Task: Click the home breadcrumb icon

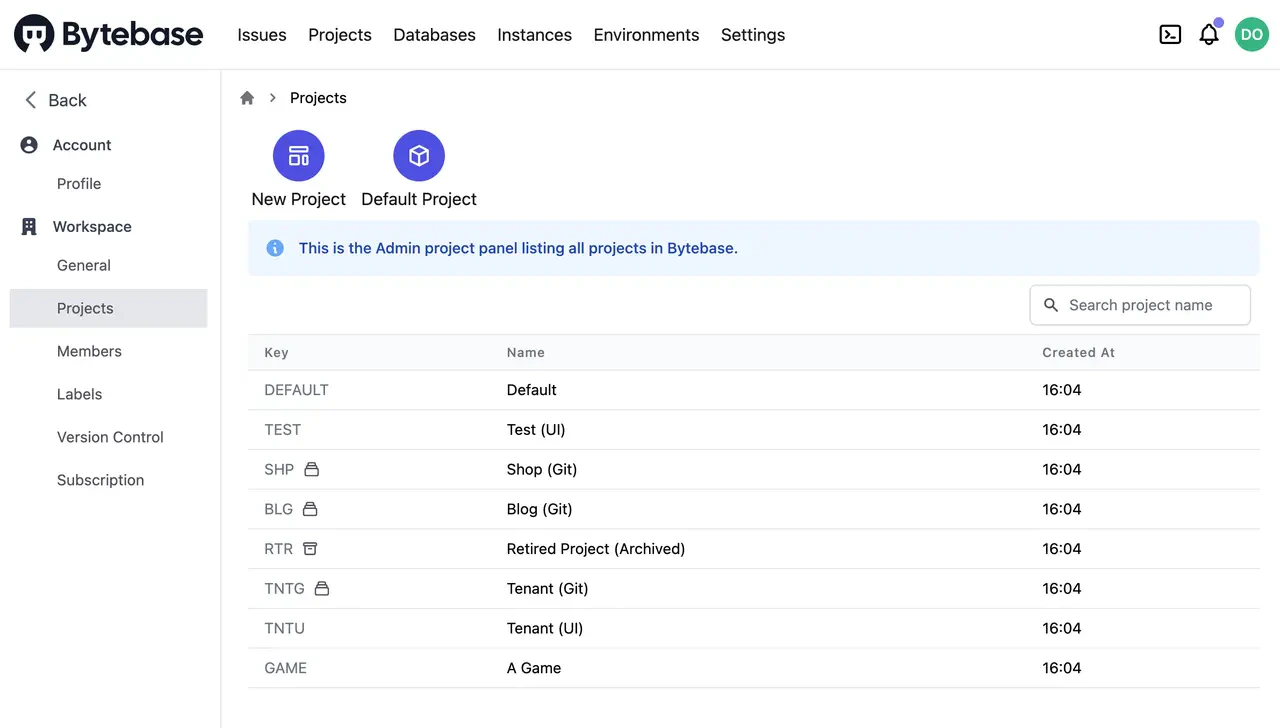Action: click(x=247, y=98)
